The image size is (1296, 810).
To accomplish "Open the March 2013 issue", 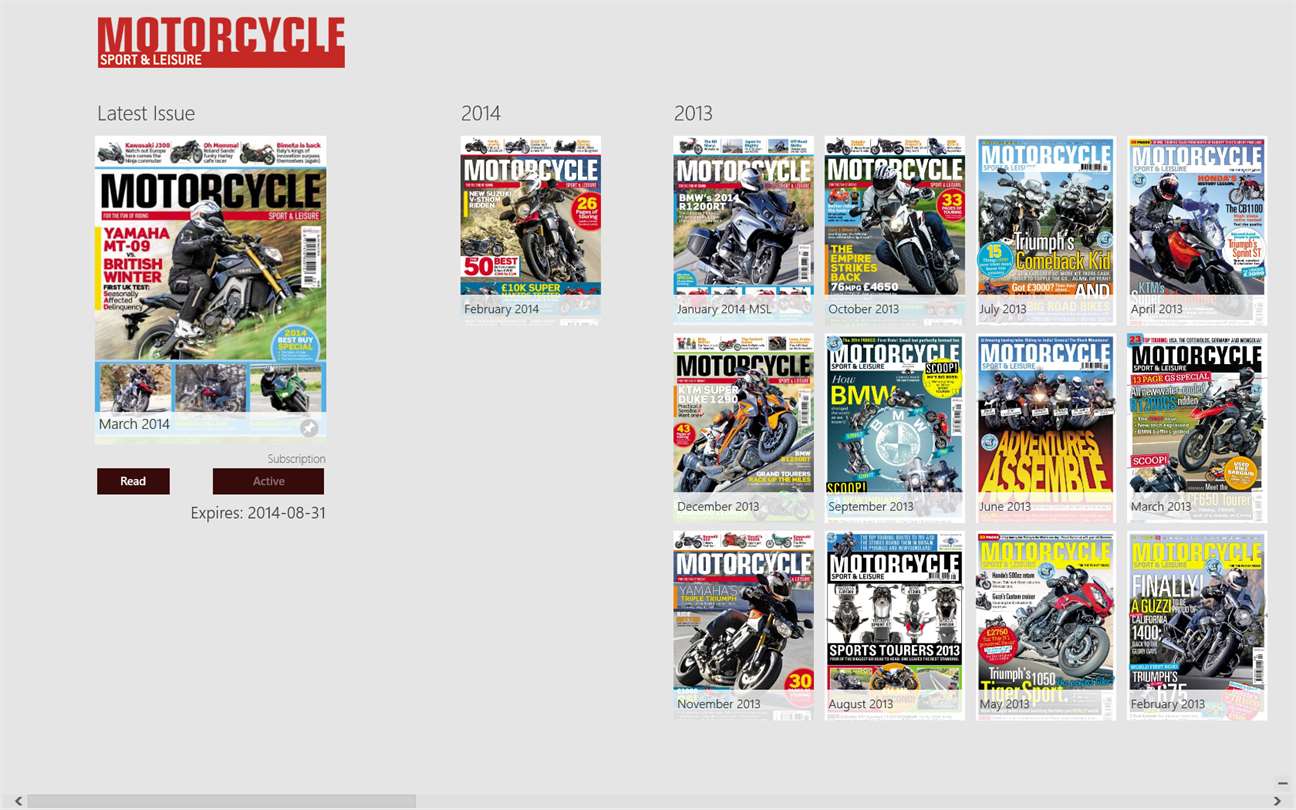I will click(x=1197, y=428).
